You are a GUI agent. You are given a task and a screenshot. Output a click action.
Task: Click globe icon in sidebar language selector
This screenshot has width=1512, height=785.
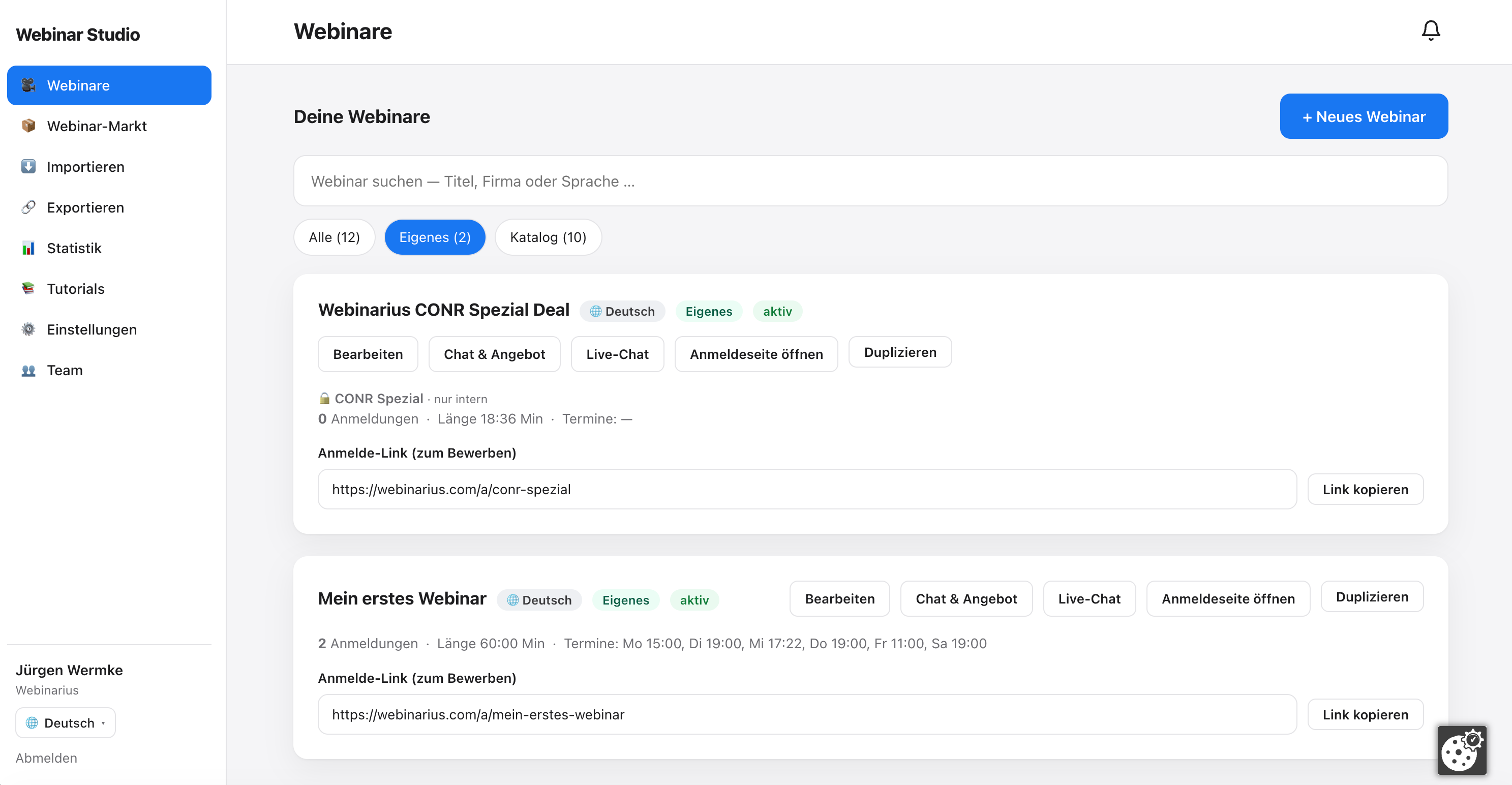click(32, 723)
